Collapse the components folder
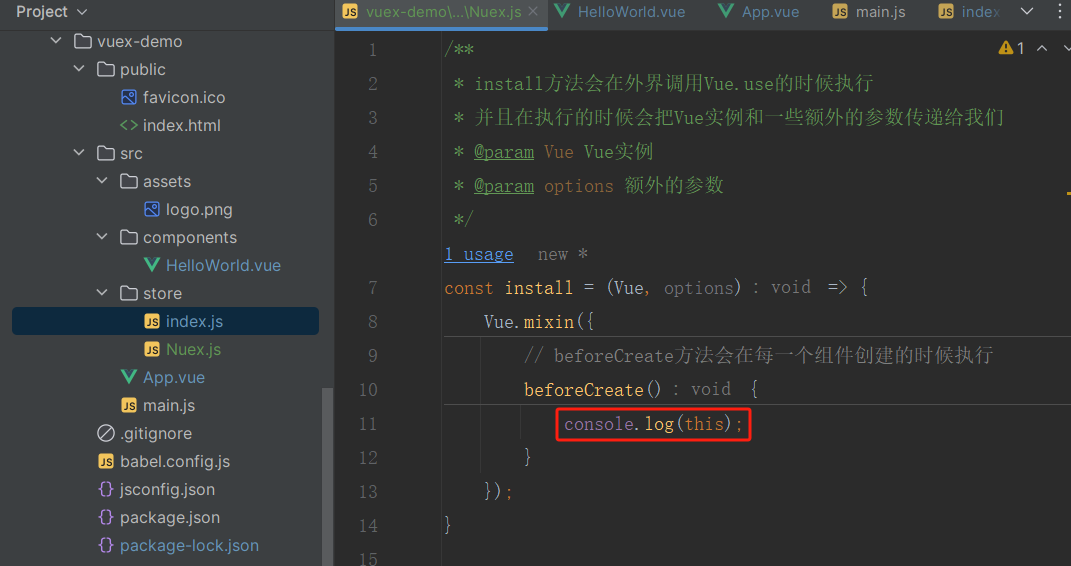This screenshot has width=1071, height=566. pos(102,238)
